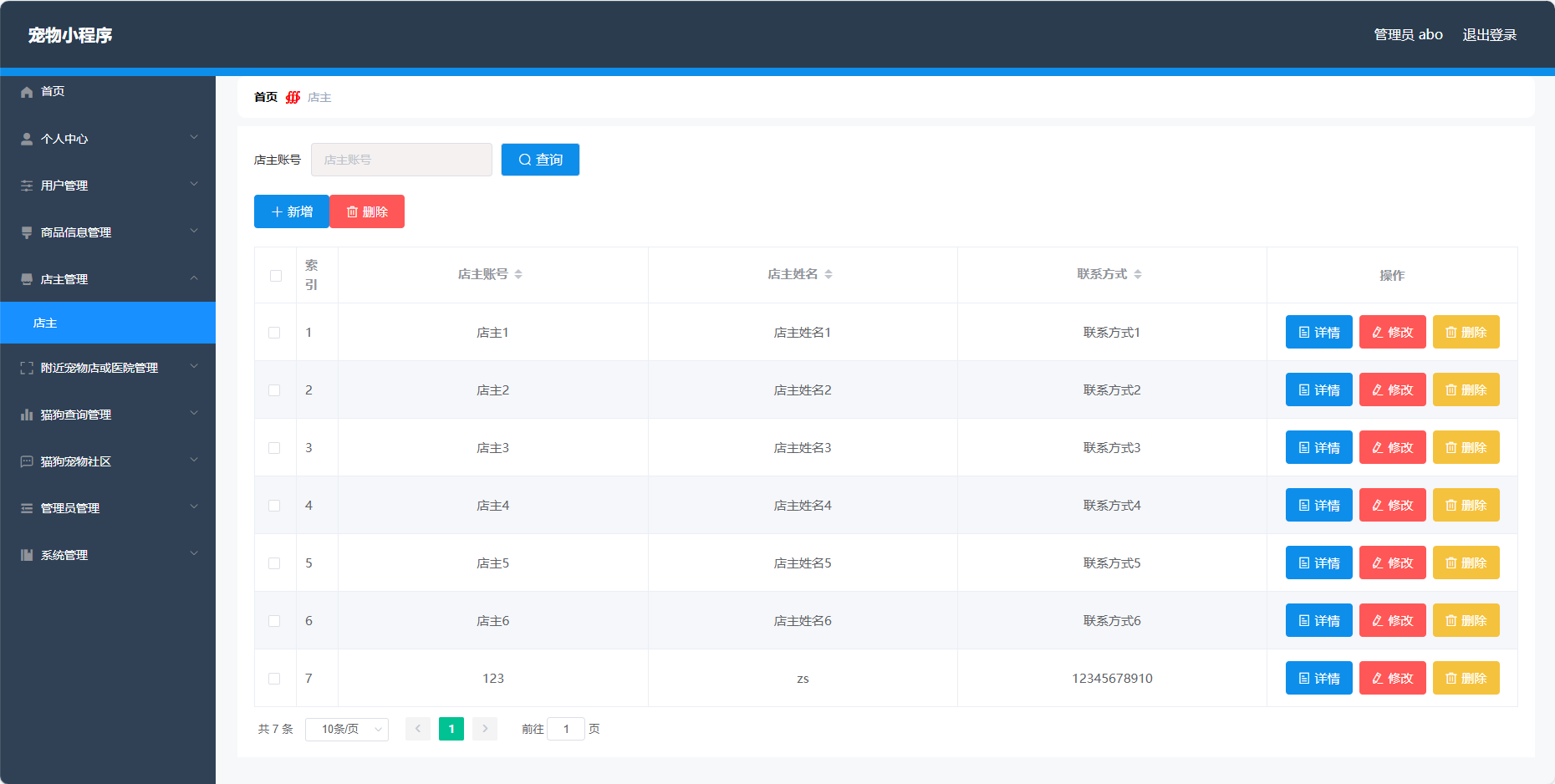
Task: Click the green page 1 button
Action: point(451,729)
